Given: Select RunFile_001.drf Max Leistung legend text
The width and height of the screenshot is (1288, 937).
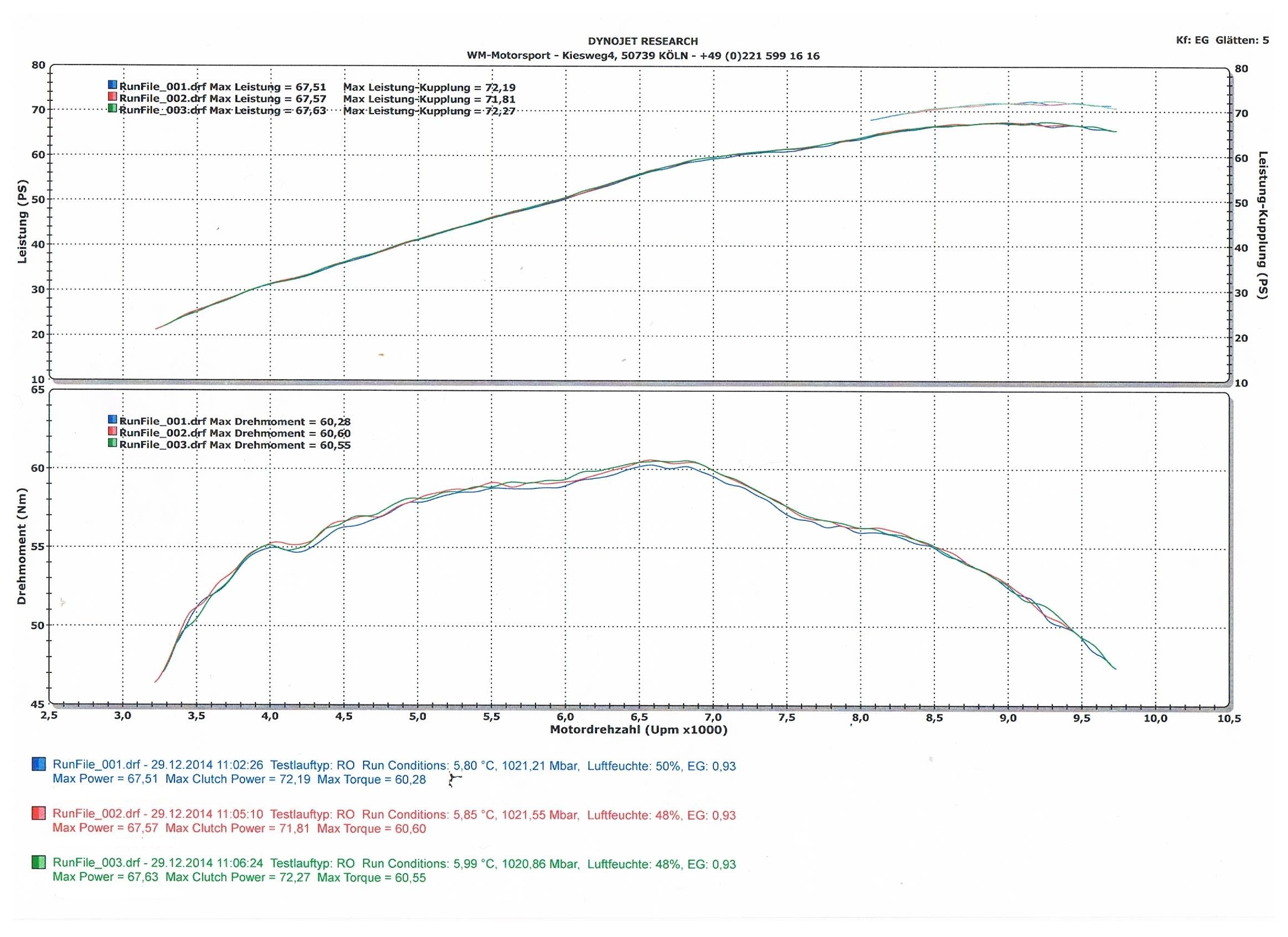Looking at the screenshot, I should point(223,88).
